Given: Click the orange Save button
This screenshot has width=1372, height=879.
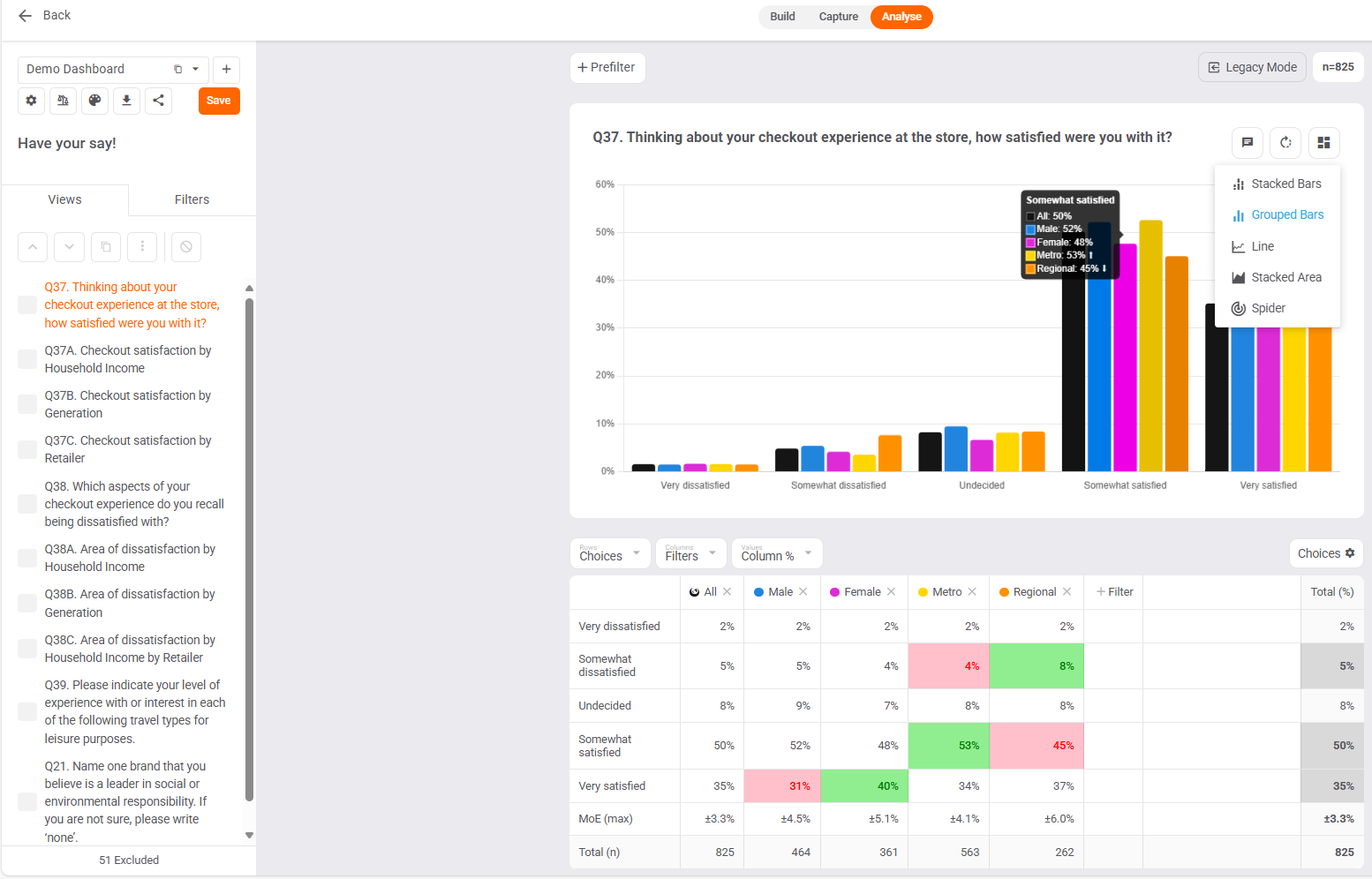Looking at the screenshot, I should (x=219, y=101).
